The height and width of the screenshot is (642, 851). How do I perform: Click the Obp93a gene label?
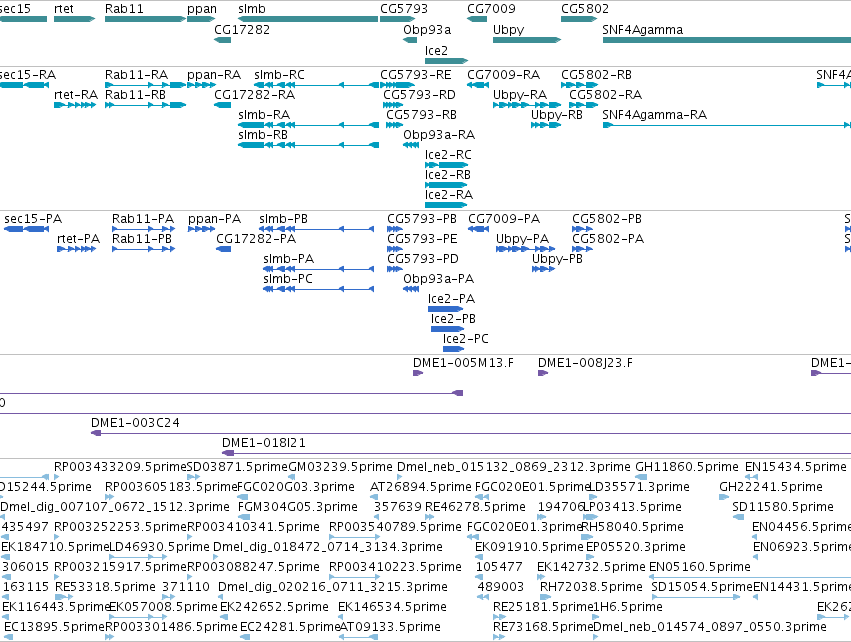pyautogui.click(x=427, y=29)
